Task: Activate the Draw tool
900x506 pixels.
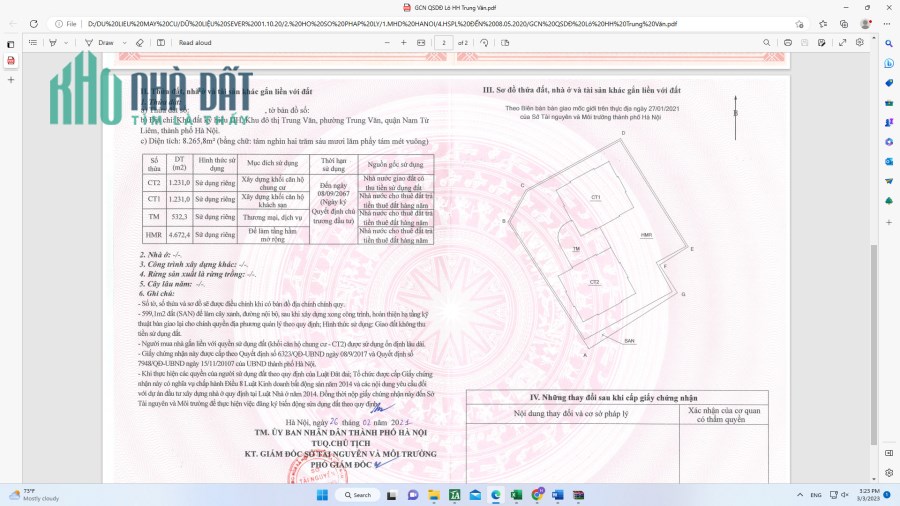Action: point(101,43)
